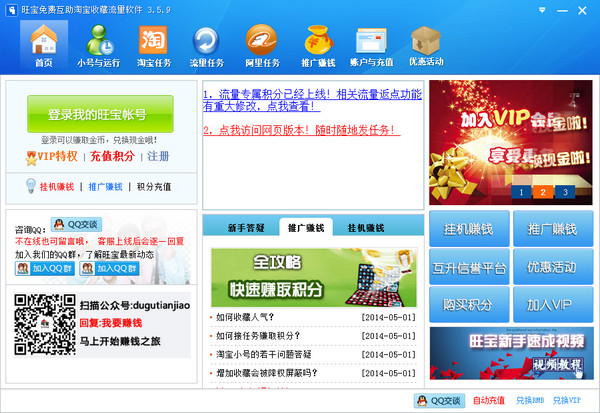
Task: Click 互升信誉平台 tile button
Action: click(x=469, y=267)
